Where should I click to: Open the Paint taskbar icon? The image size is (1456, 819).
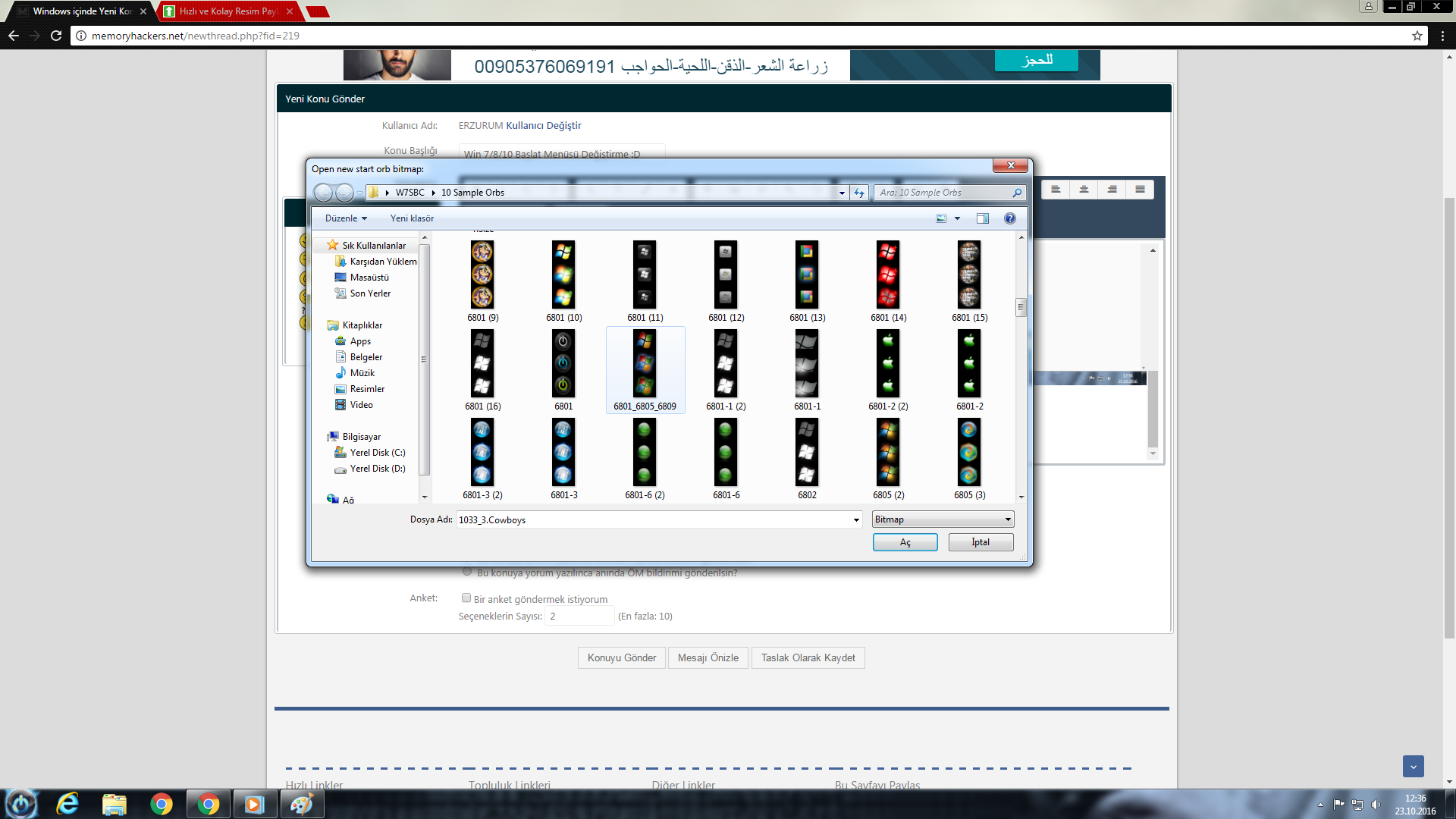(x=302, y=804)
